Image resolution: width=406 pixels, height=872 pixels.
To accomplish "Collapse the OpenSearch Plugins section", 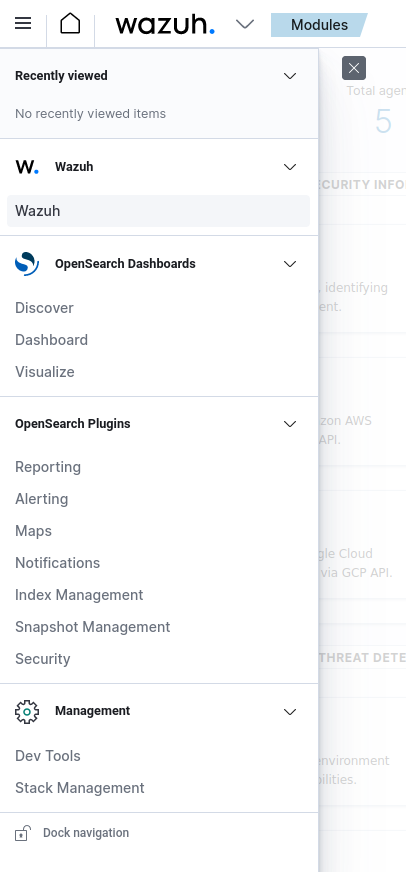I will point(290,424).
